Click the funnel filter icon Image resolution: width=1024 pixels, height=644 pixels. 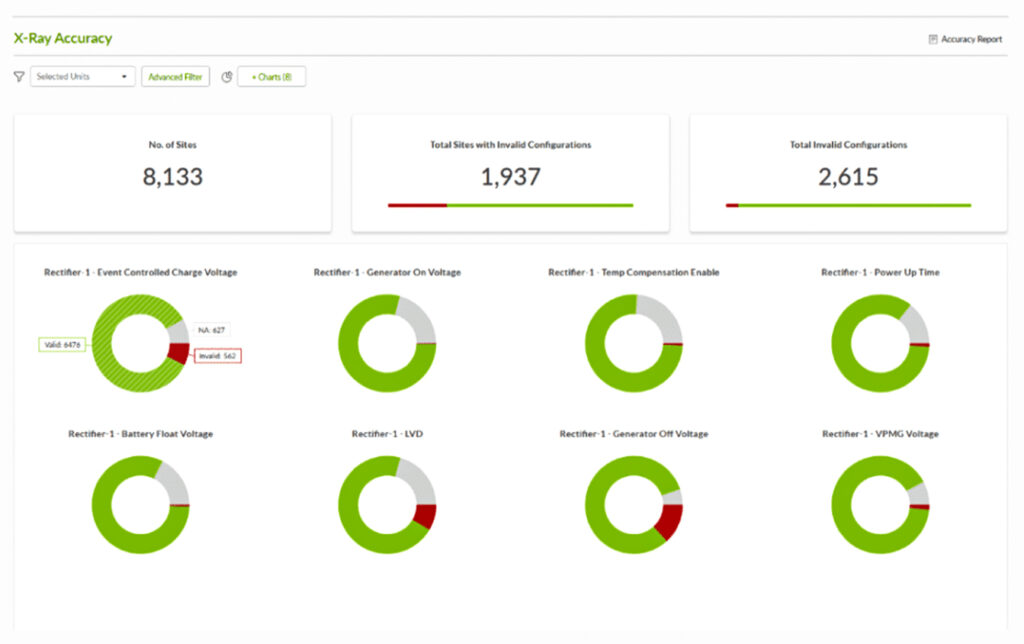point(19,77)
